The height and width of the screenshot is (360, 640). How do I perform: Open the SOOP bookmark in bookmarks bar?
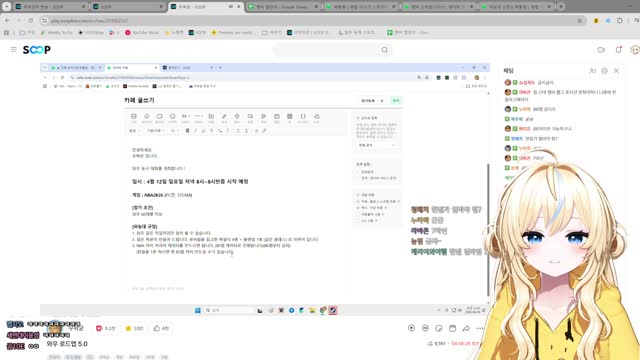click(197, 32)
